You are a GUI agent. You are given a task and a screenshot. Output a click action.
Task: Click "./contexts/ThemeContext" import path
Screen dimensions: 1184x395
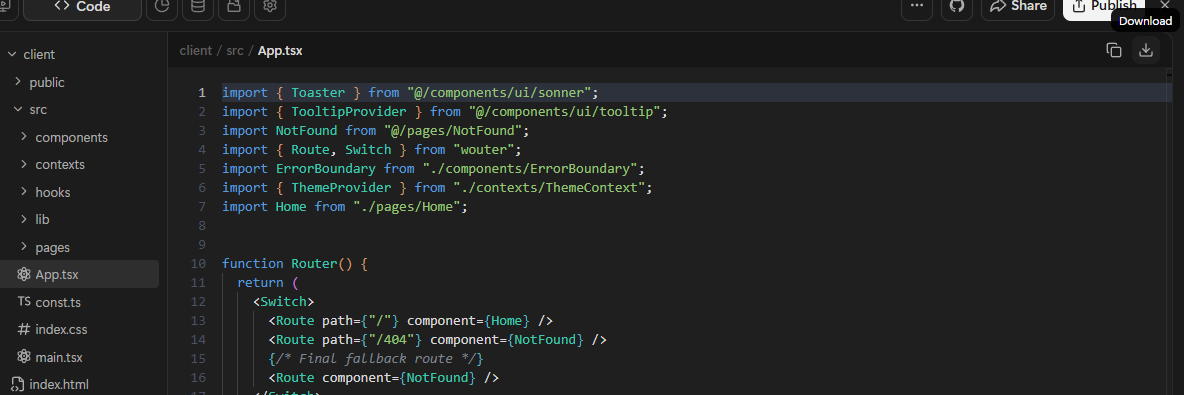549,187
